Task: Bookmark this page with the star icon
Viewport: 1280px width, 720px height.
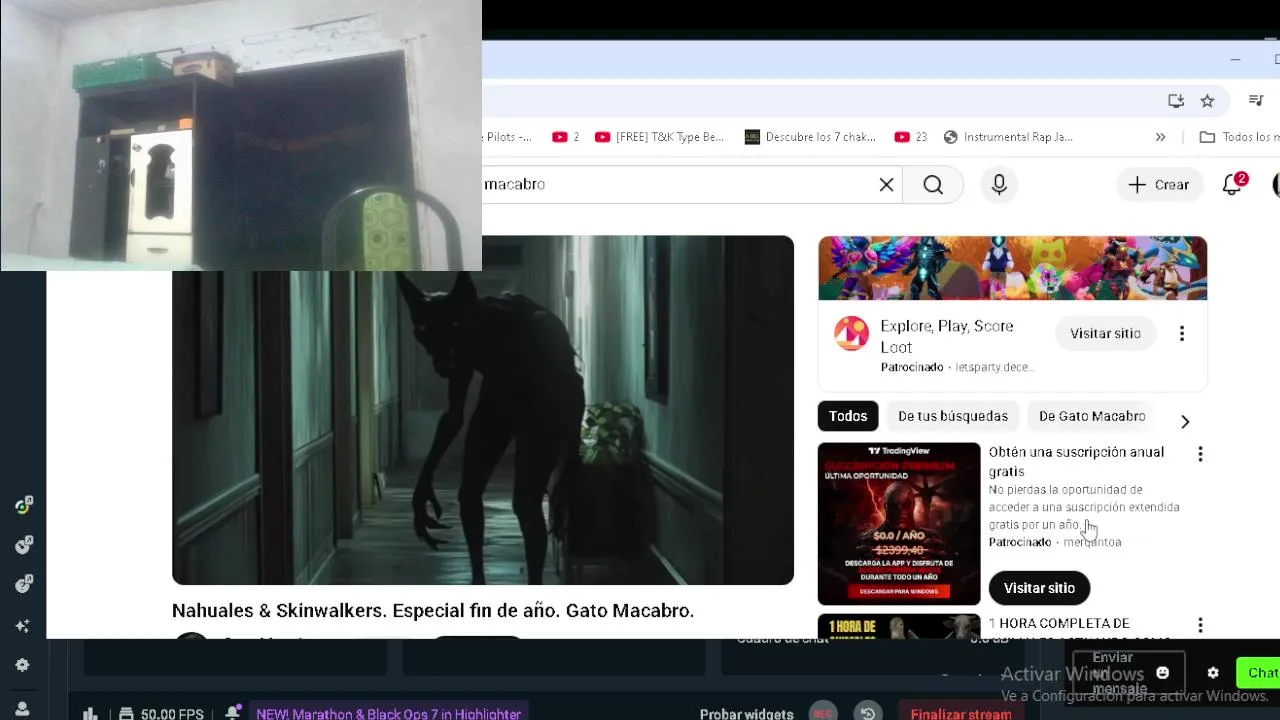Action: (x=1207, y=101)
